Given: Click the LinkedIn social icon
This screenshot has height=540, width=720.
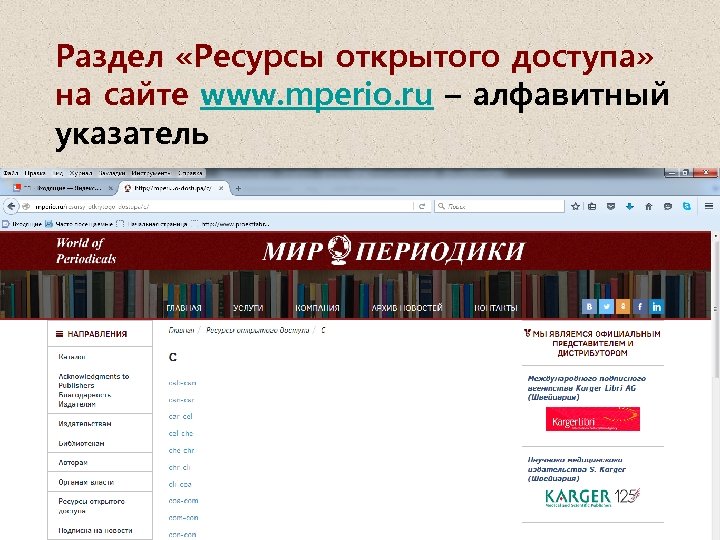Looking at the screenshot, I should click(x=657, y=306).
